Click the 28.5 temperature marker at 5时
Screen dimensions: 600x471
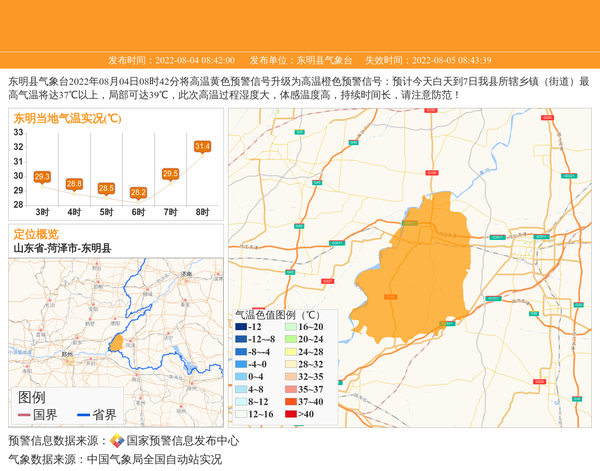pos(106,188)
